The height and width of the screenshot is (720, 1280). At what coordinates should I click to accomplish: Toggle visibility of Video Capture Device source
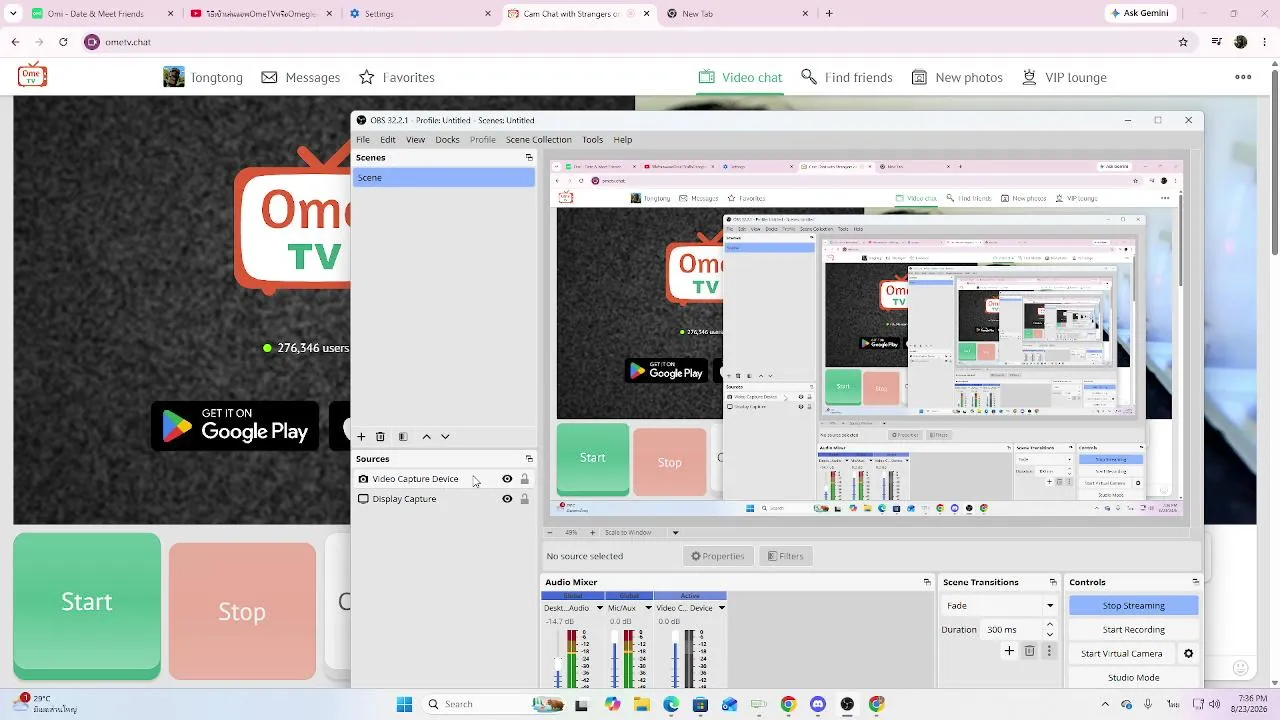(x=507, y=479)
